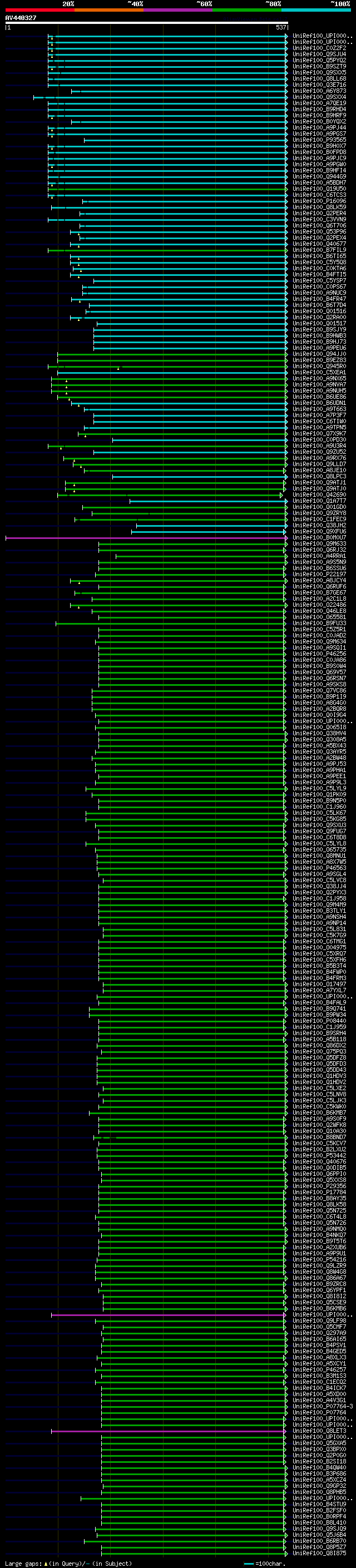Click the orange ~40% identity legend segment
356x1568 pixels.
pos(110,10)
